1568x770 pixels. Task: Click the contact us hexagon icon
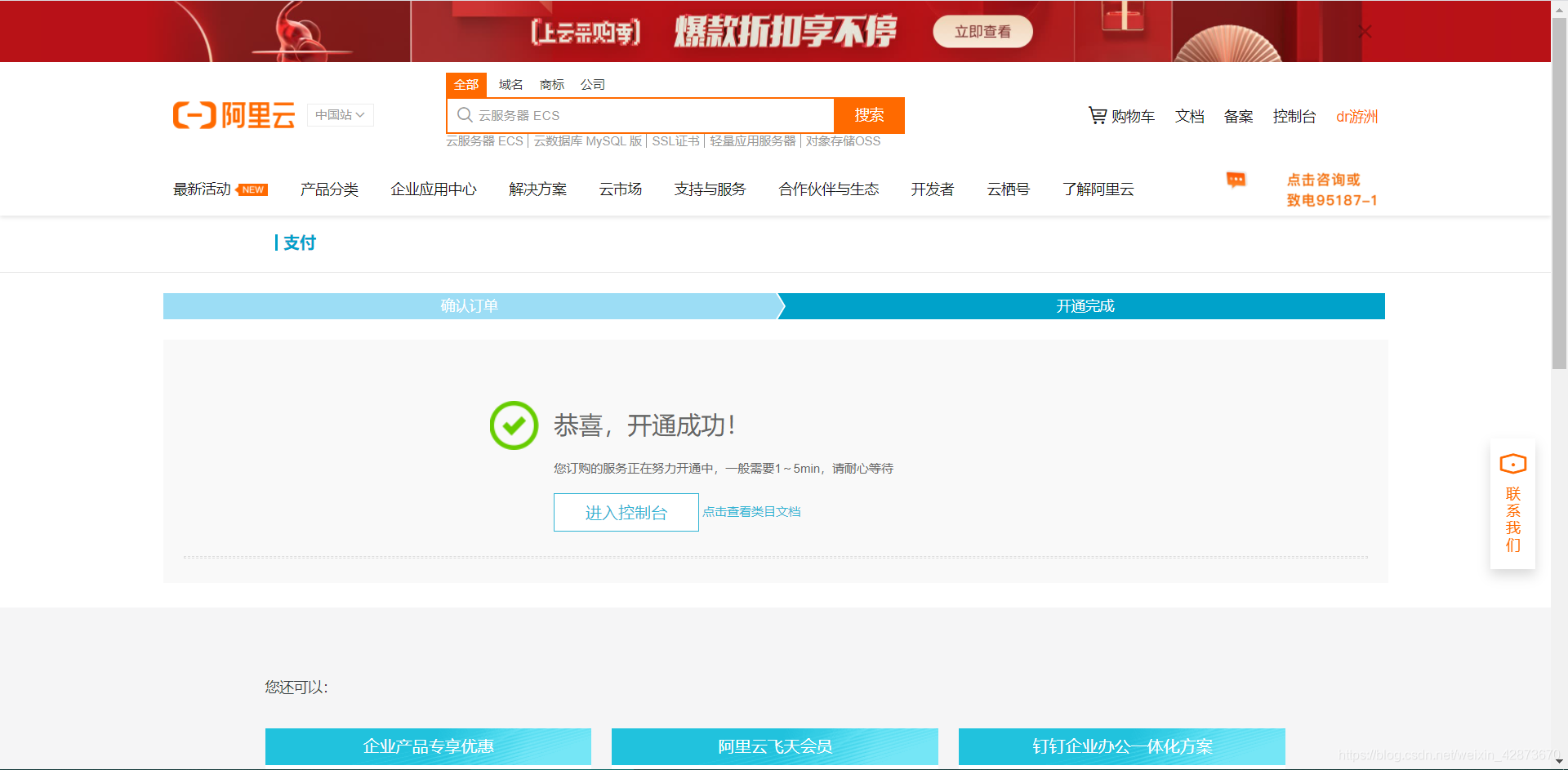pyautogui.click(x=1513, y=464)
